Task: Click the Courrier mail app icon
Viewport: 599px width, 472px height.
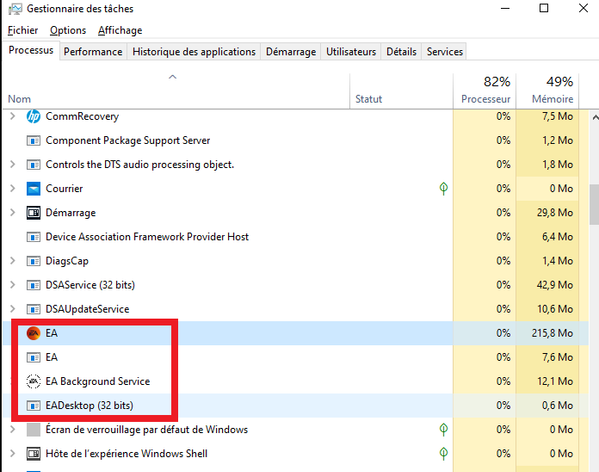Action: 33,189
